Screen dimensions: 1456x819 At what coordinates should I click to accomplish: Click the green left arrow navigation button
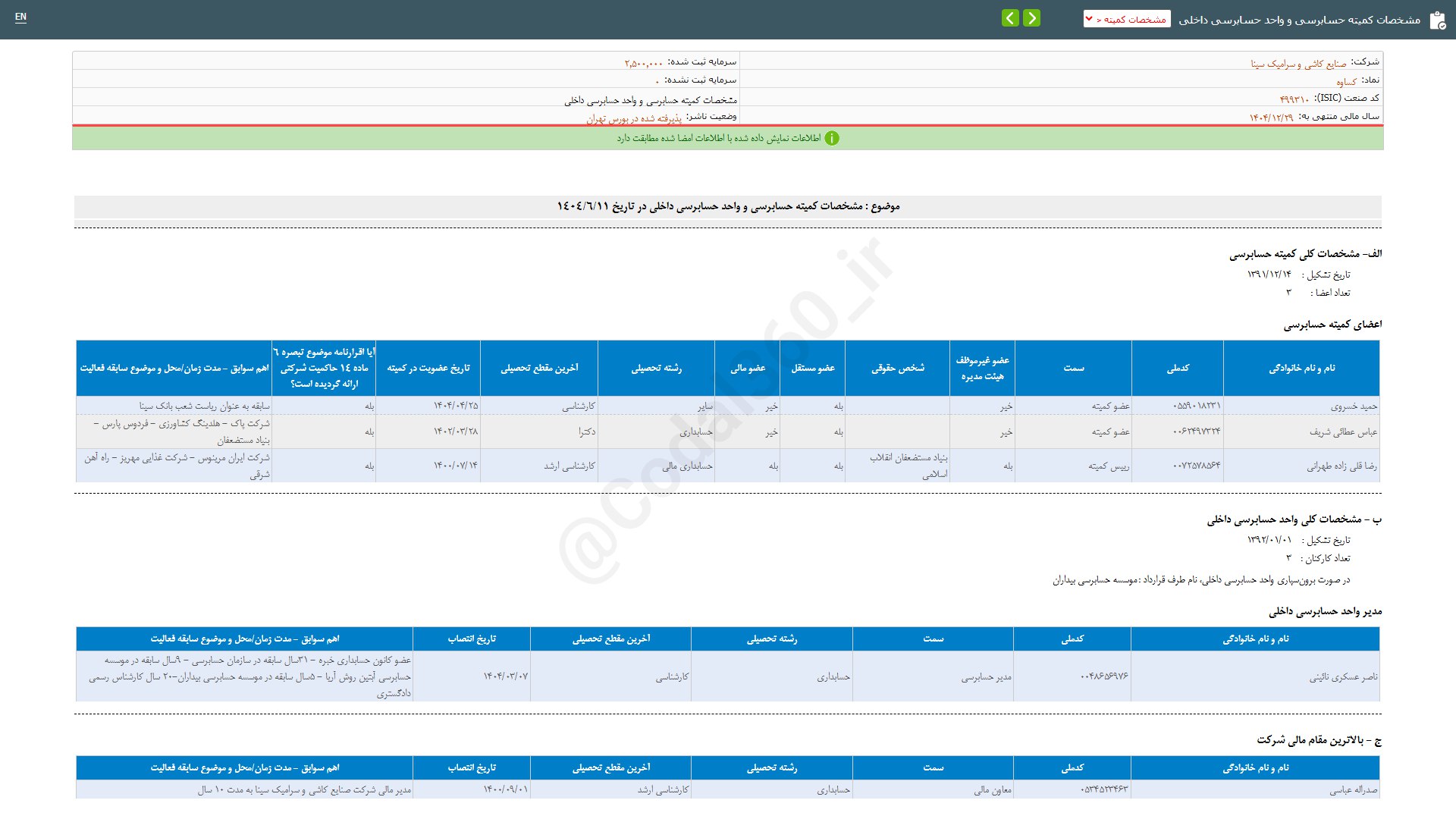[x=1010, y=18]
